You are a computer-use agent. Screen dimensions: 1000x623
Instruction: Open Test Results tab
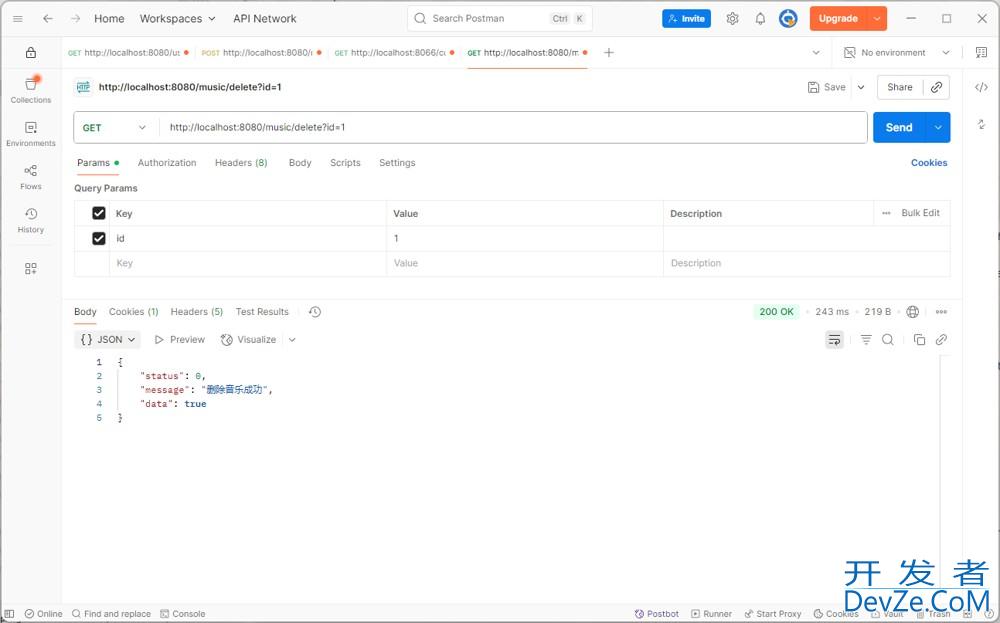[262, 312]
